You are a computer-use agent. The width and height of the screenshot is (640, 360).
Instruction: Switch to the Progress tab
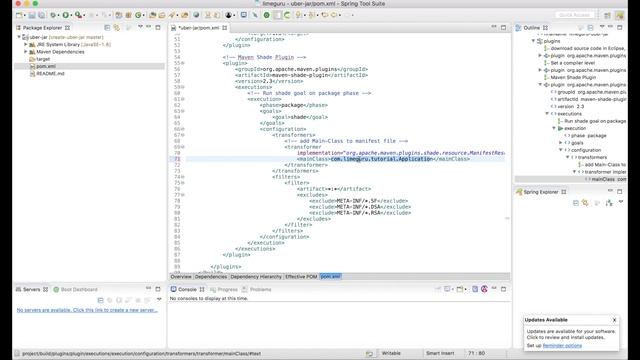click(x=224, y=289)
